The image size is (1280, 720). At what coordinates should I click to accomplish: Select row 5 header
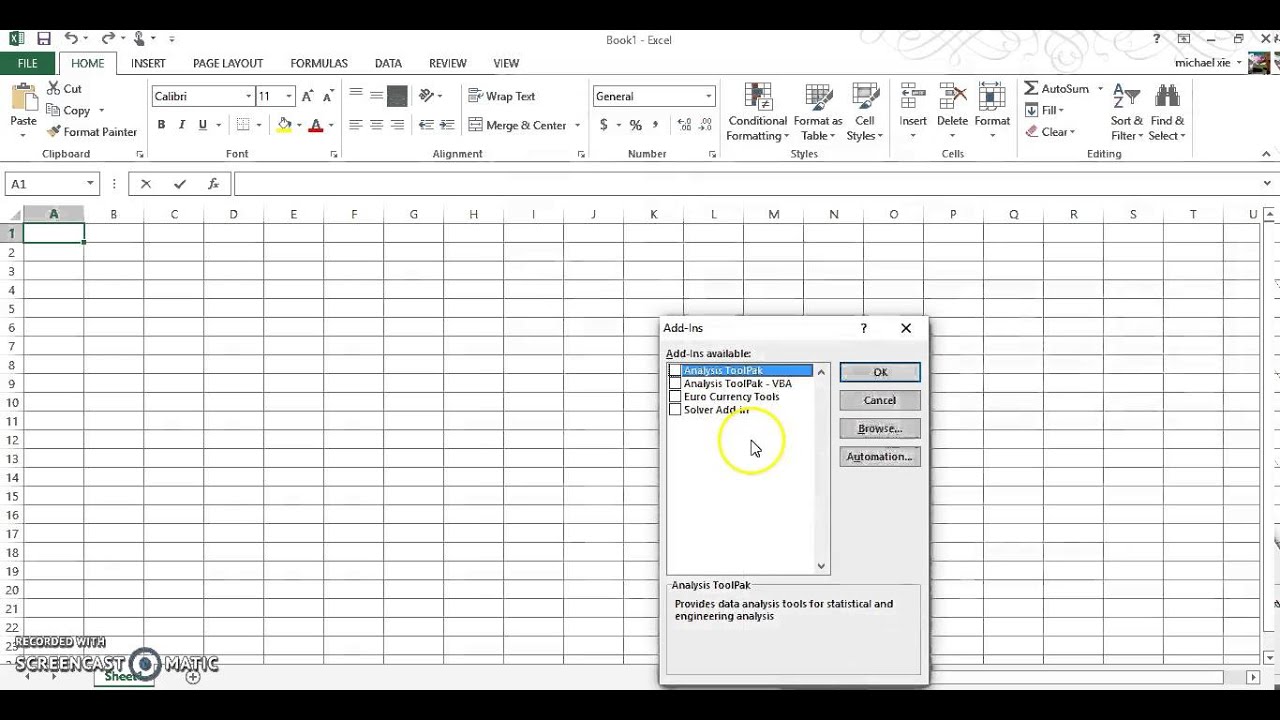(12, 308)
